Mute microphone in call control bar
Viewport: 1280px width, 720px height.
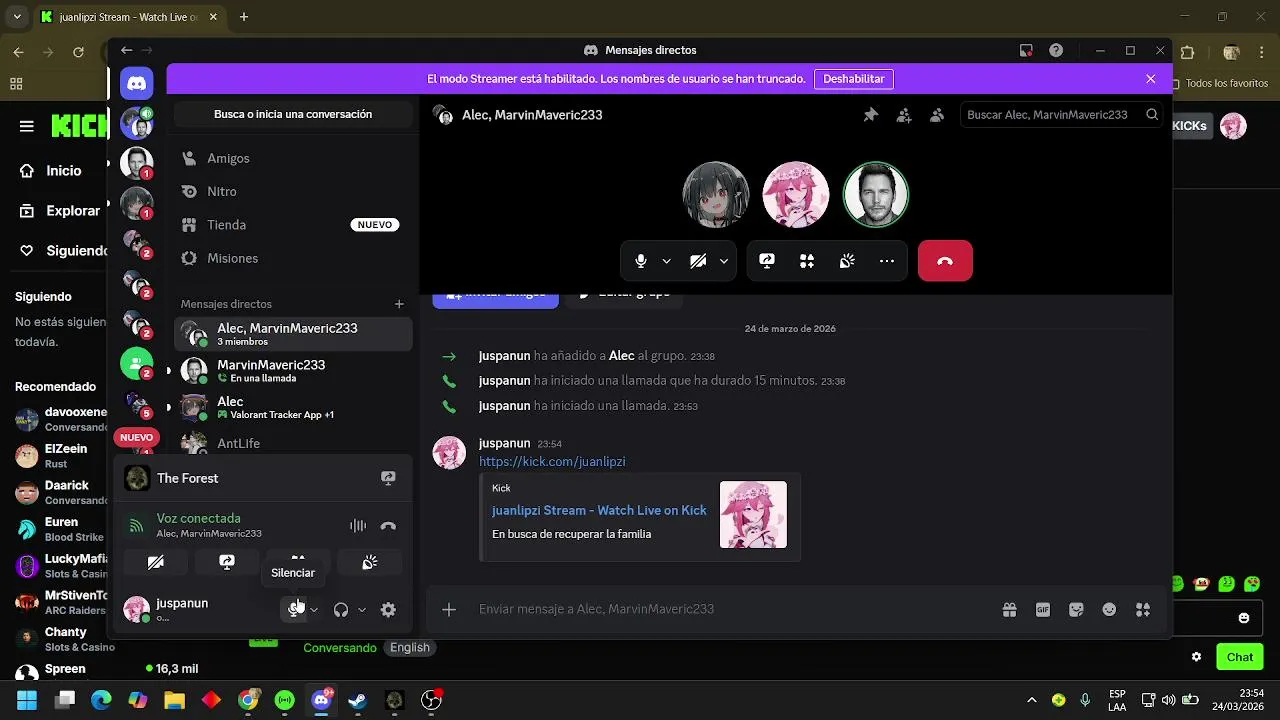click(x=641, y=261)
